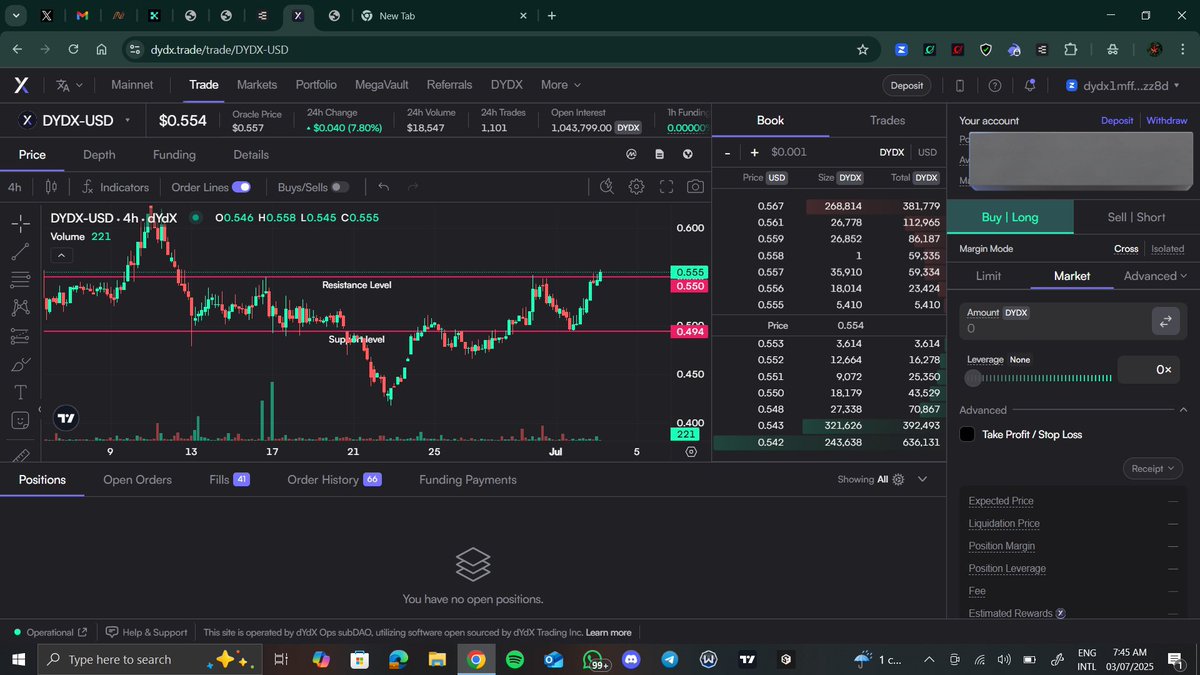
Task: Open the emoji sticker tool
Action: [20, 421]
